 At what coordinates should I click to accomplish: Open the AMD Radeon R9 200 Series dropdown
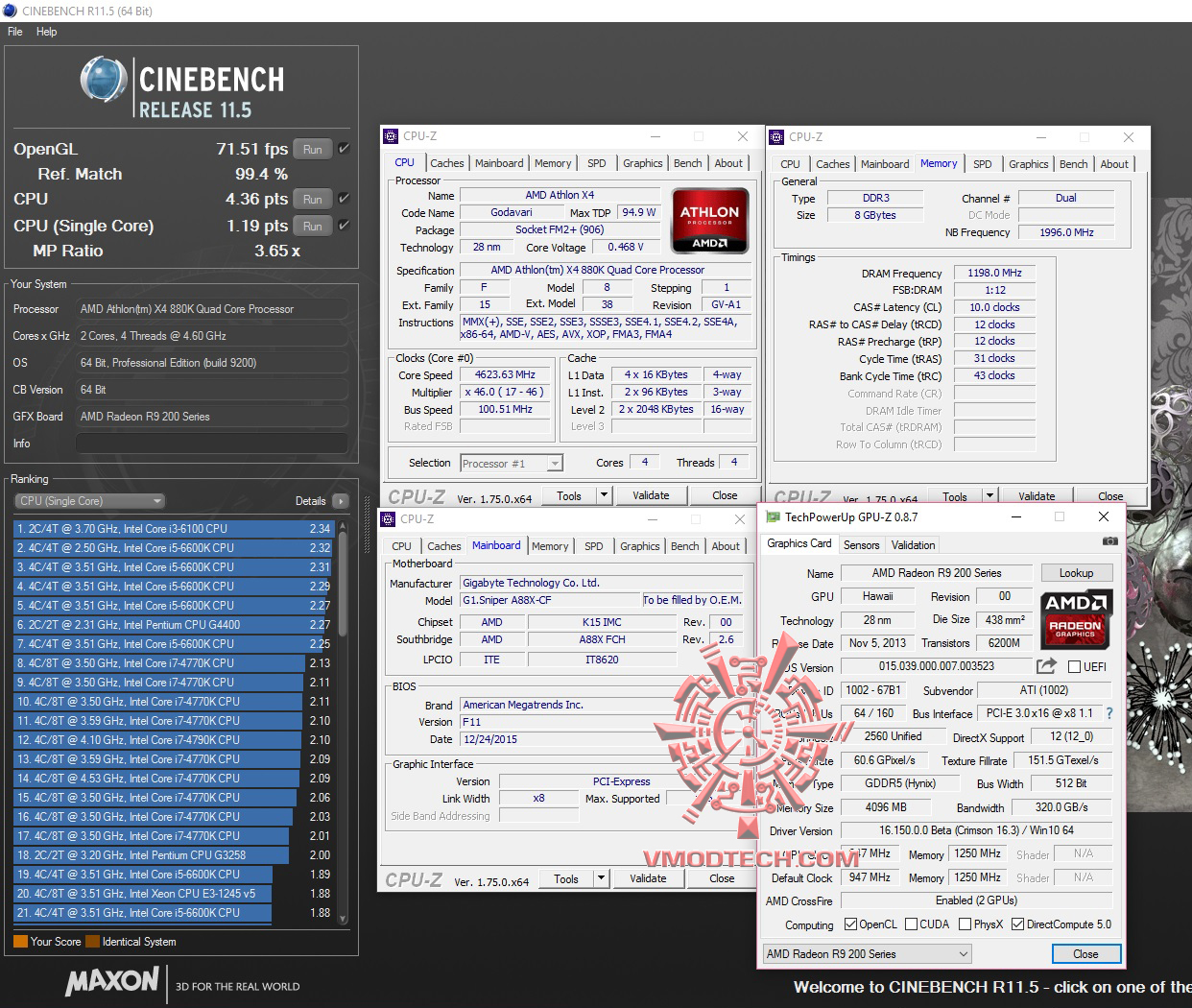pos(868,954)
